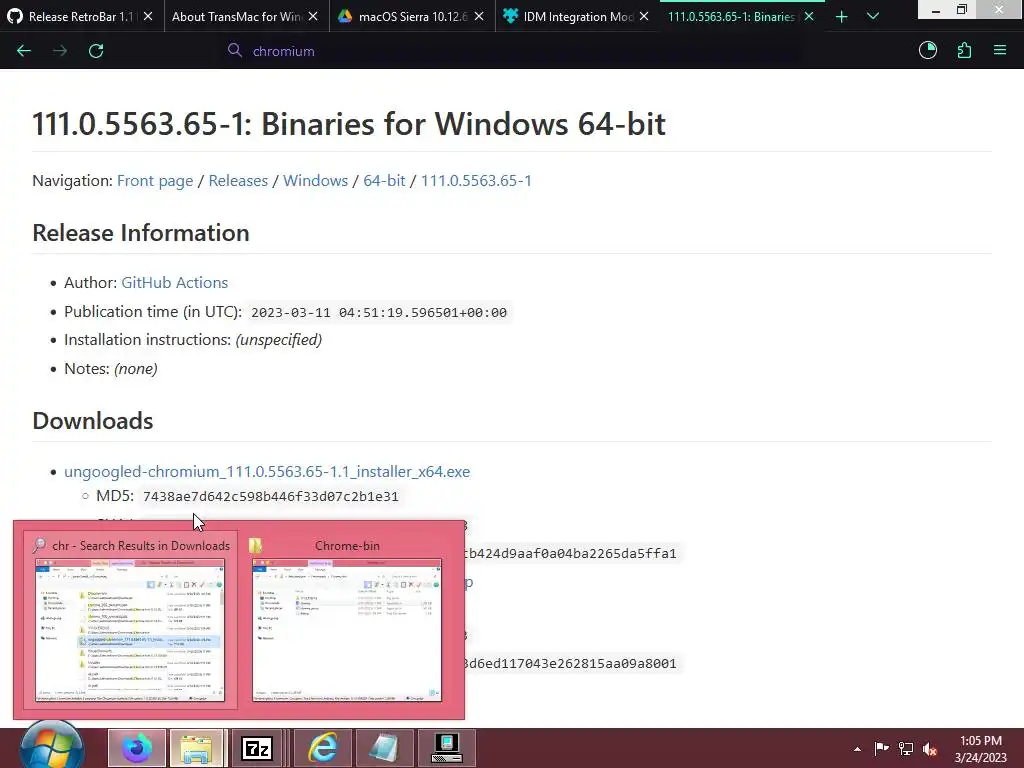The image size is (1024, 768).
Task: Click the Windows Start orb
Action: pos(52,748)
